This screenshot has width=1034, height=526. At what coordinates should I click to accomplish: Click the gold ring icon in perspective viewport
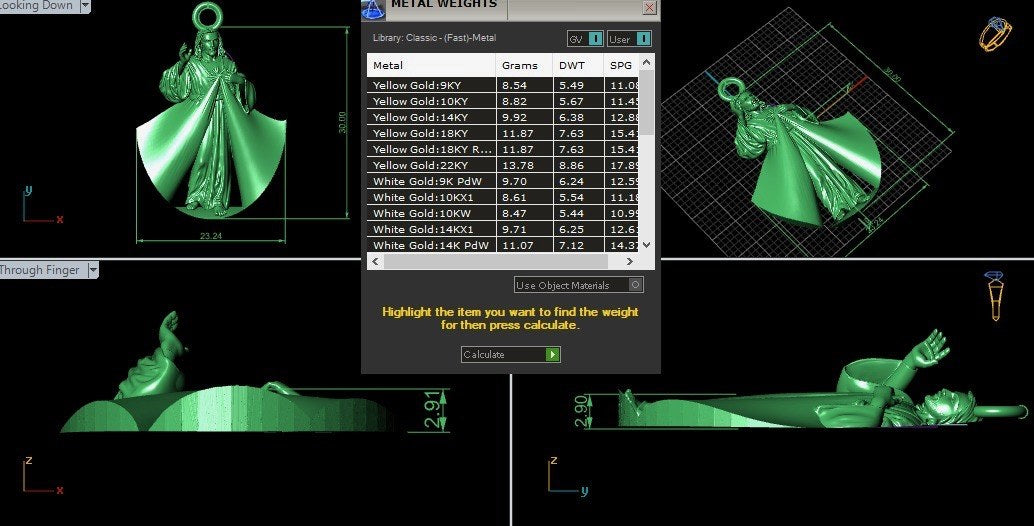point(994,34)
